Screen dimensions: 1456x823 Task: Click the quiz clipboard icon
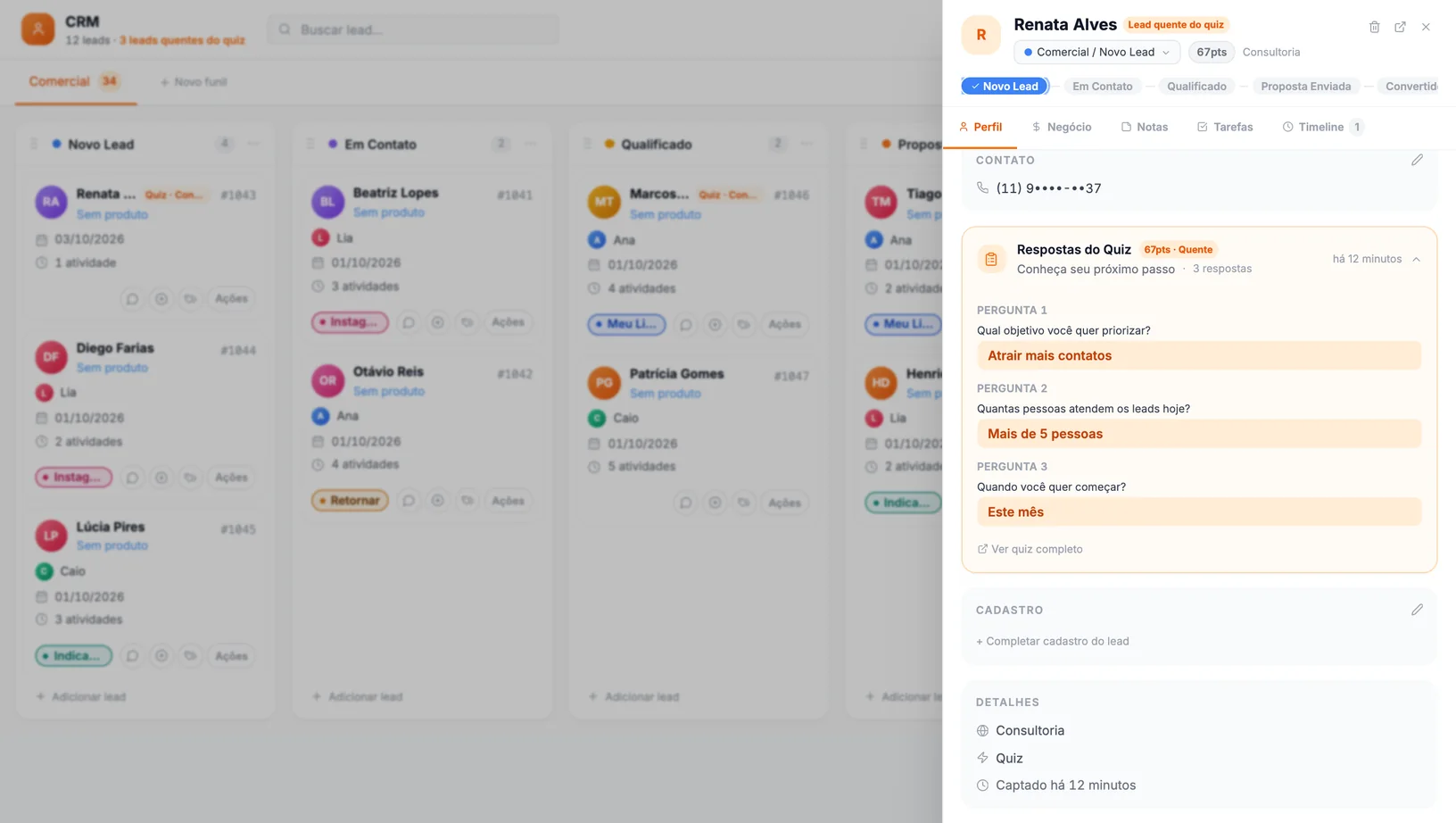pyautogui.click(x=991, y=259)
